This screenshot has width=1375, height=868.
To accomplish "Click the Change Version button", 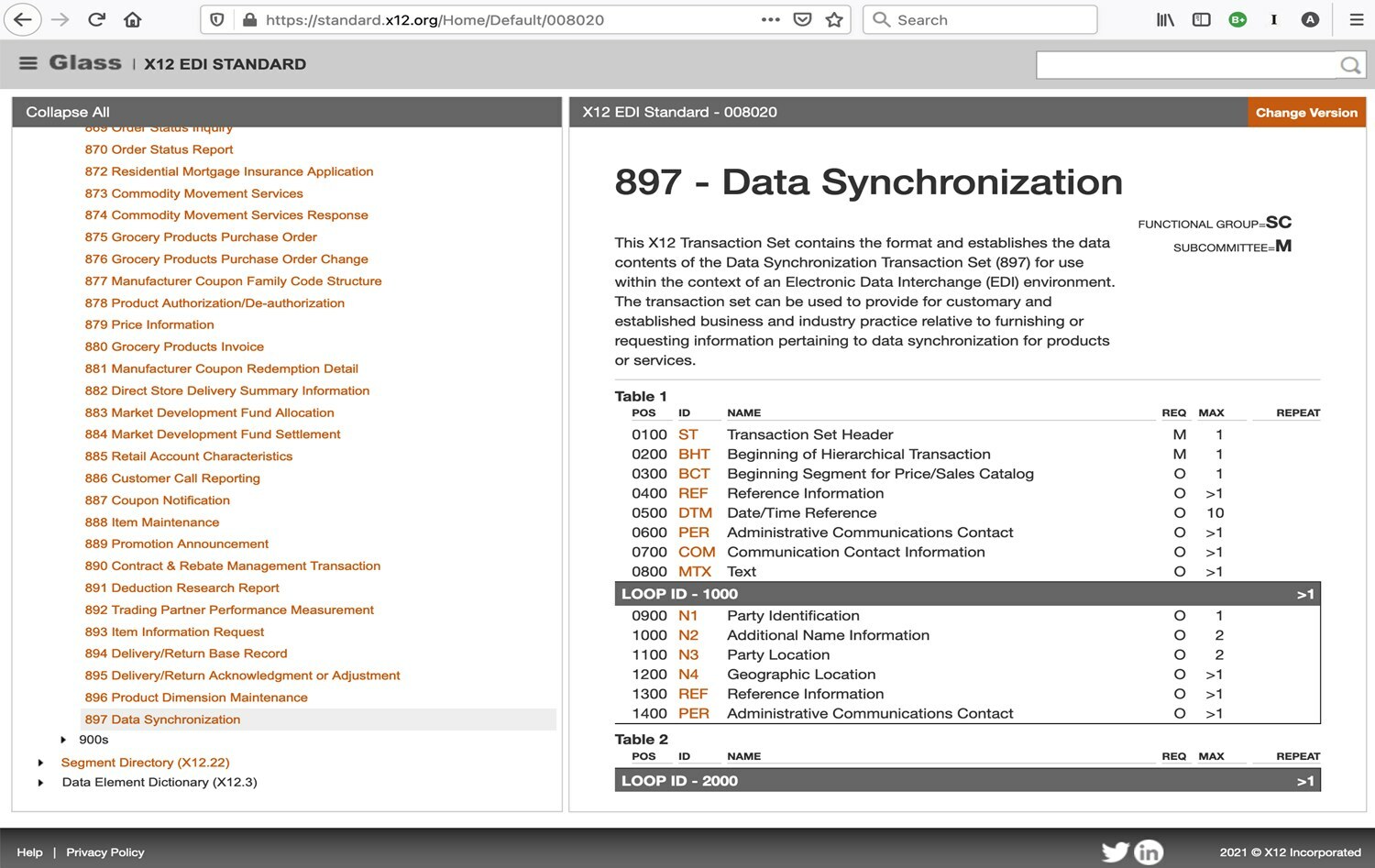I will pos(1306,113).
